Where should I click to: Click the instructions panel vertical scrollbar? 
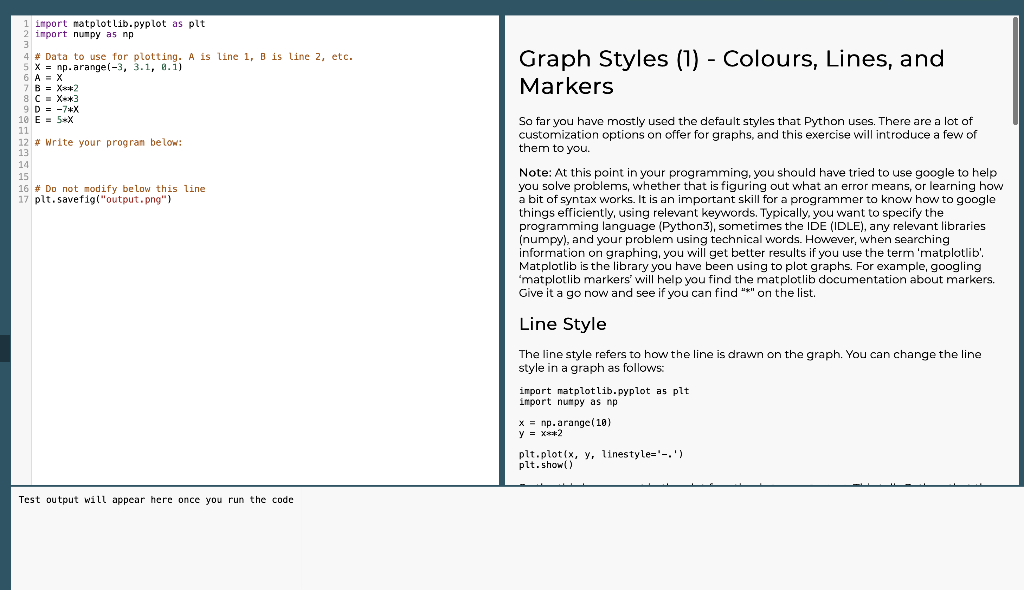tap(1016, 71)
